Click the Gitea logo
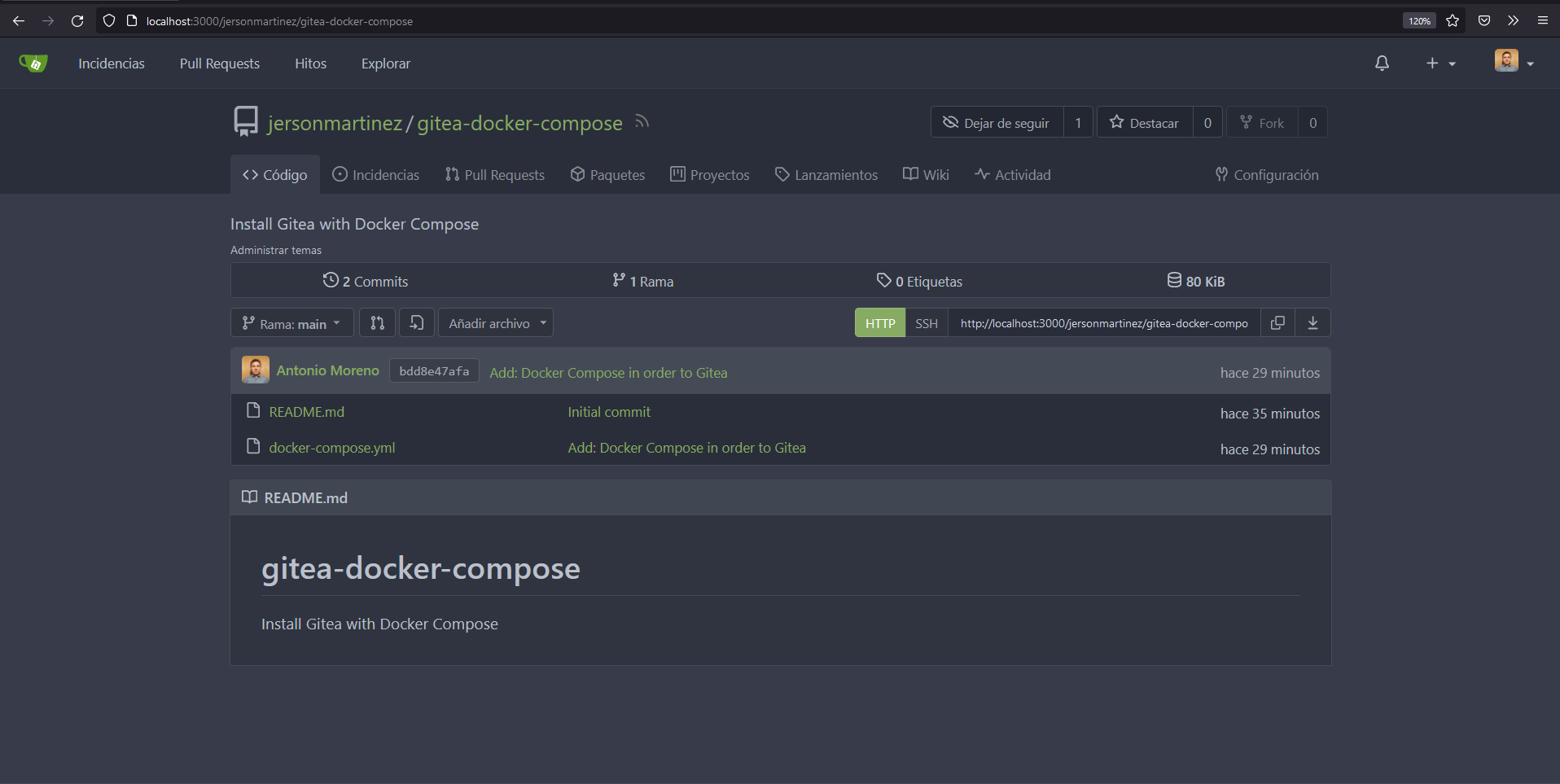Viewport: 1560px width, 784px height. tap(33, 63)
